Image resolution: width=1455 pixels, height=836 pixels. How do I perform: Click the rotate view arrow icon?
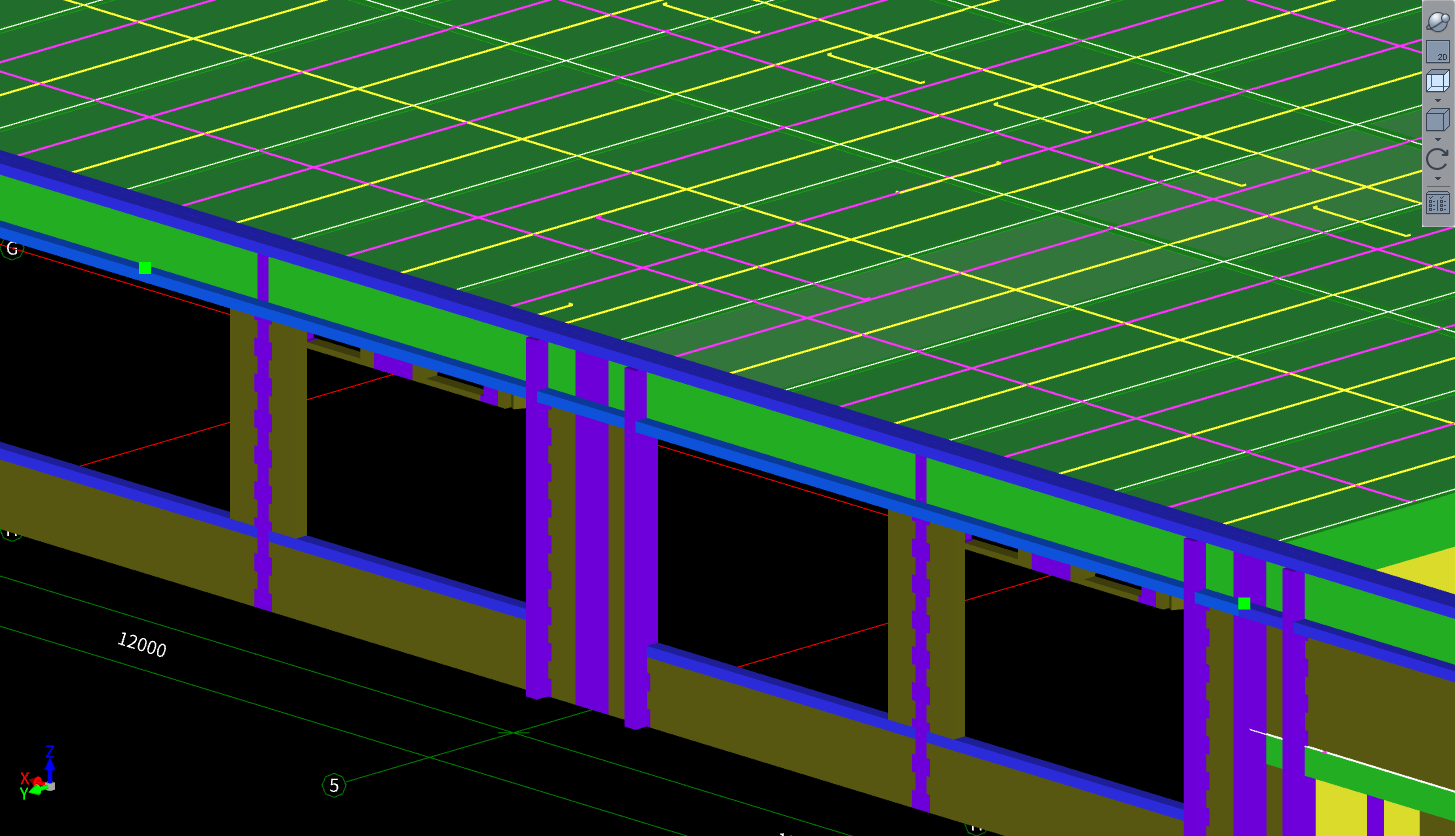coord(1438,158)
